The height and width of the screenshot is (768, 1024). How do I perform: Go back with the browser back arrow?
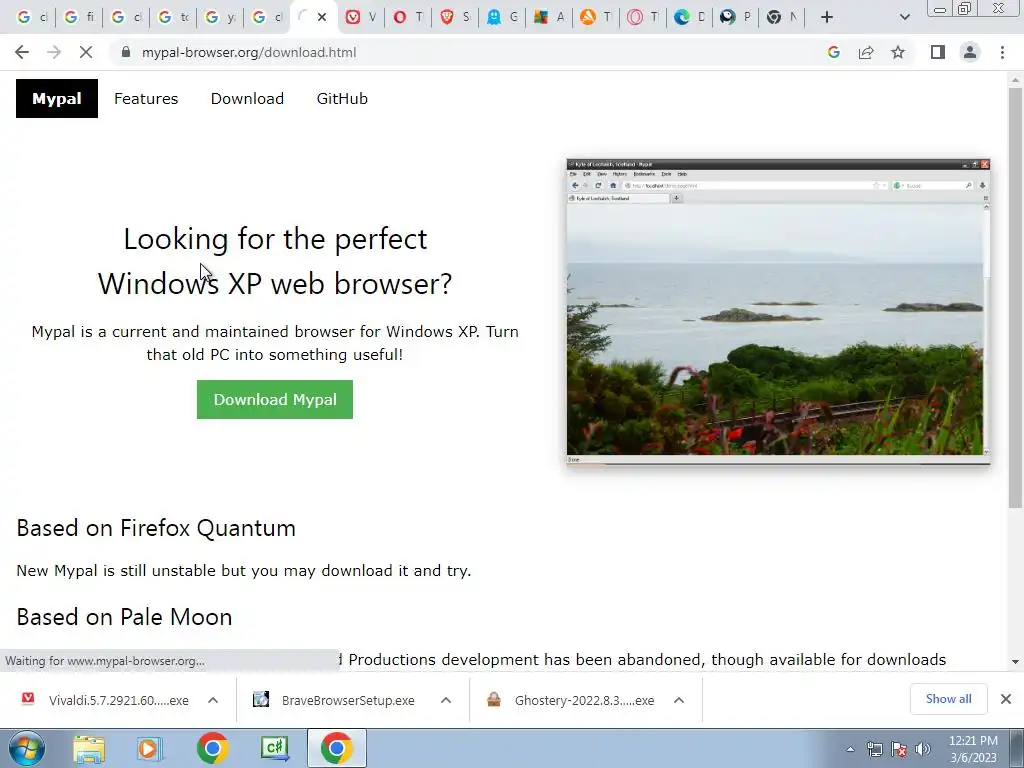coord(22,52)
